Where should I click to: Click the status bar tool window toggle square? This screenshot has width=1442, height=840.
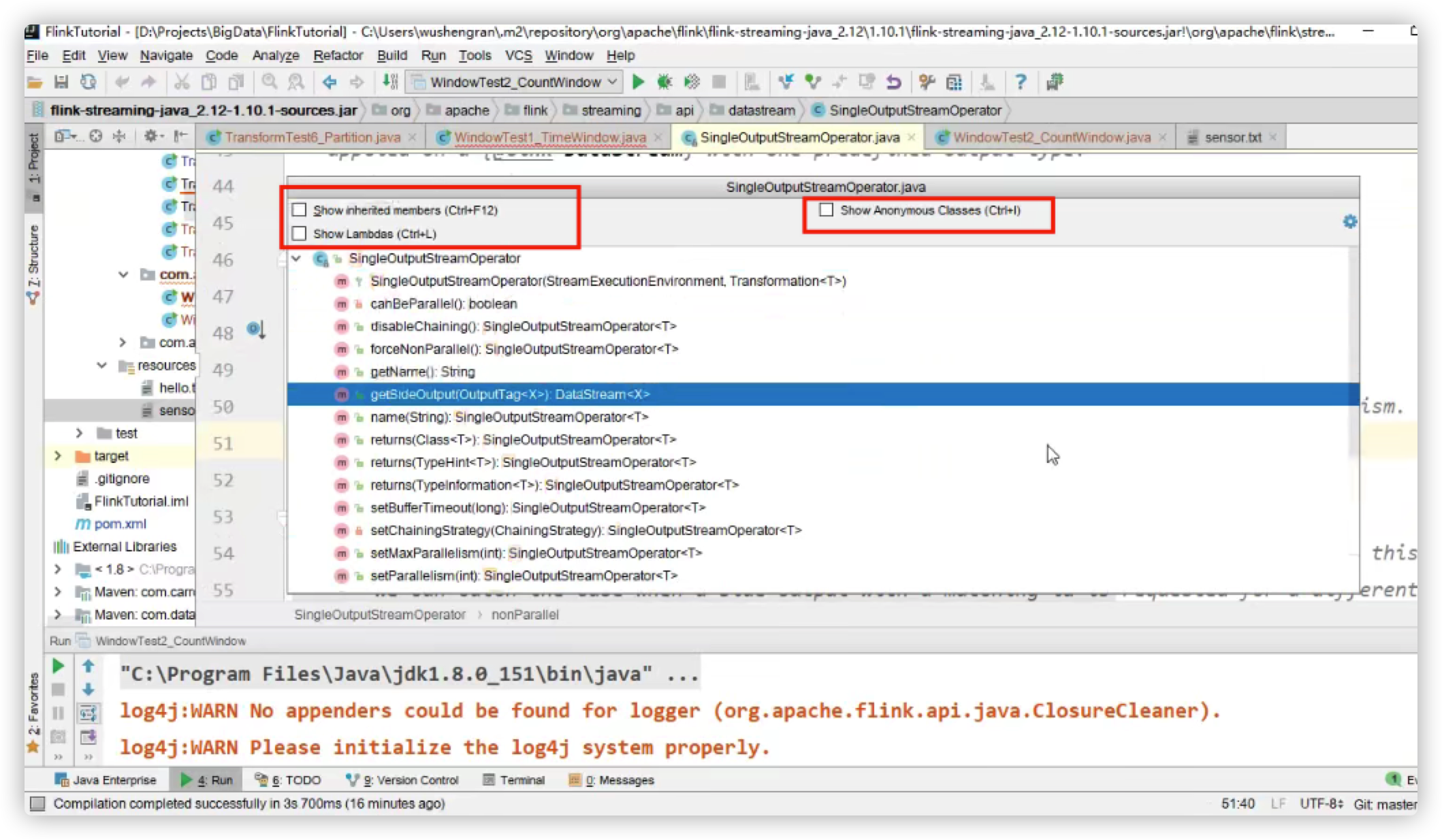(37, 804)
